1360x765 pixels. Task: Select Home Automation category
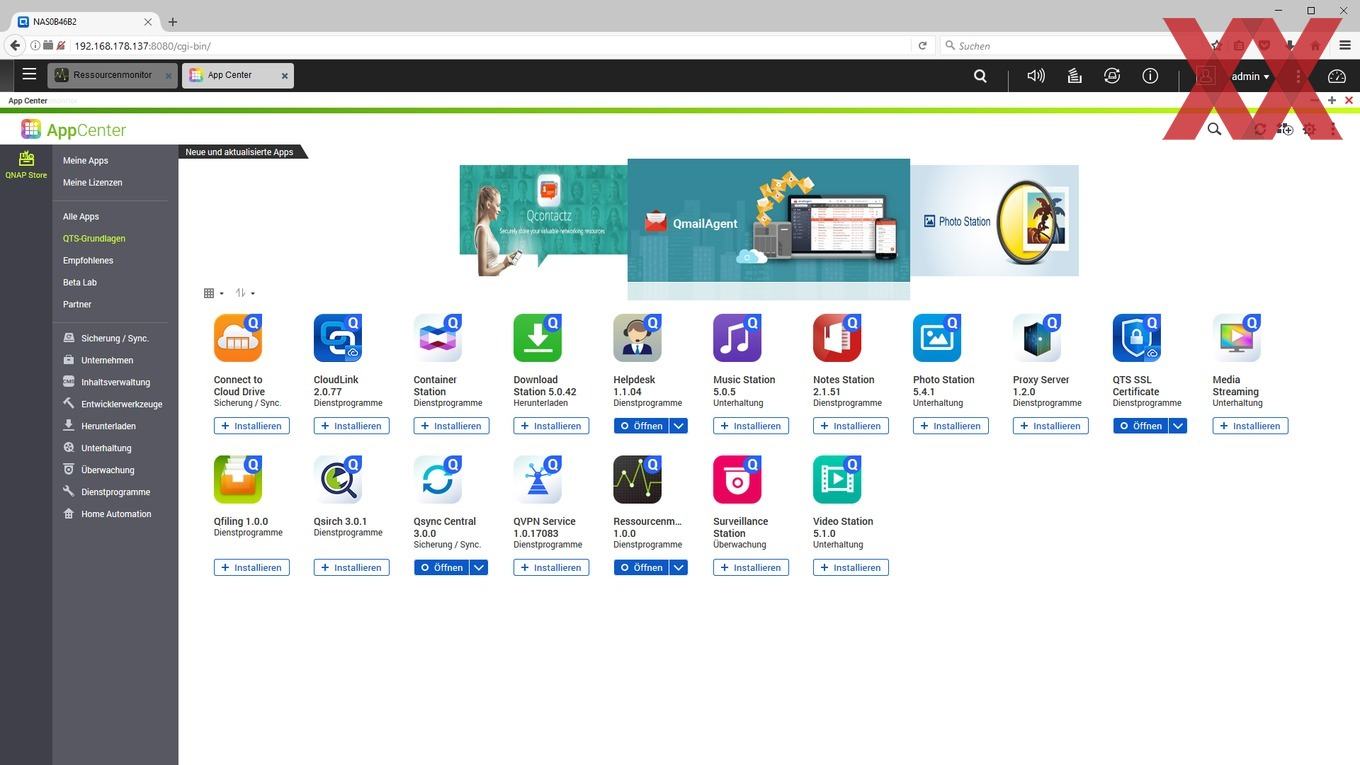pyautogui.click(x=108, y=514)
